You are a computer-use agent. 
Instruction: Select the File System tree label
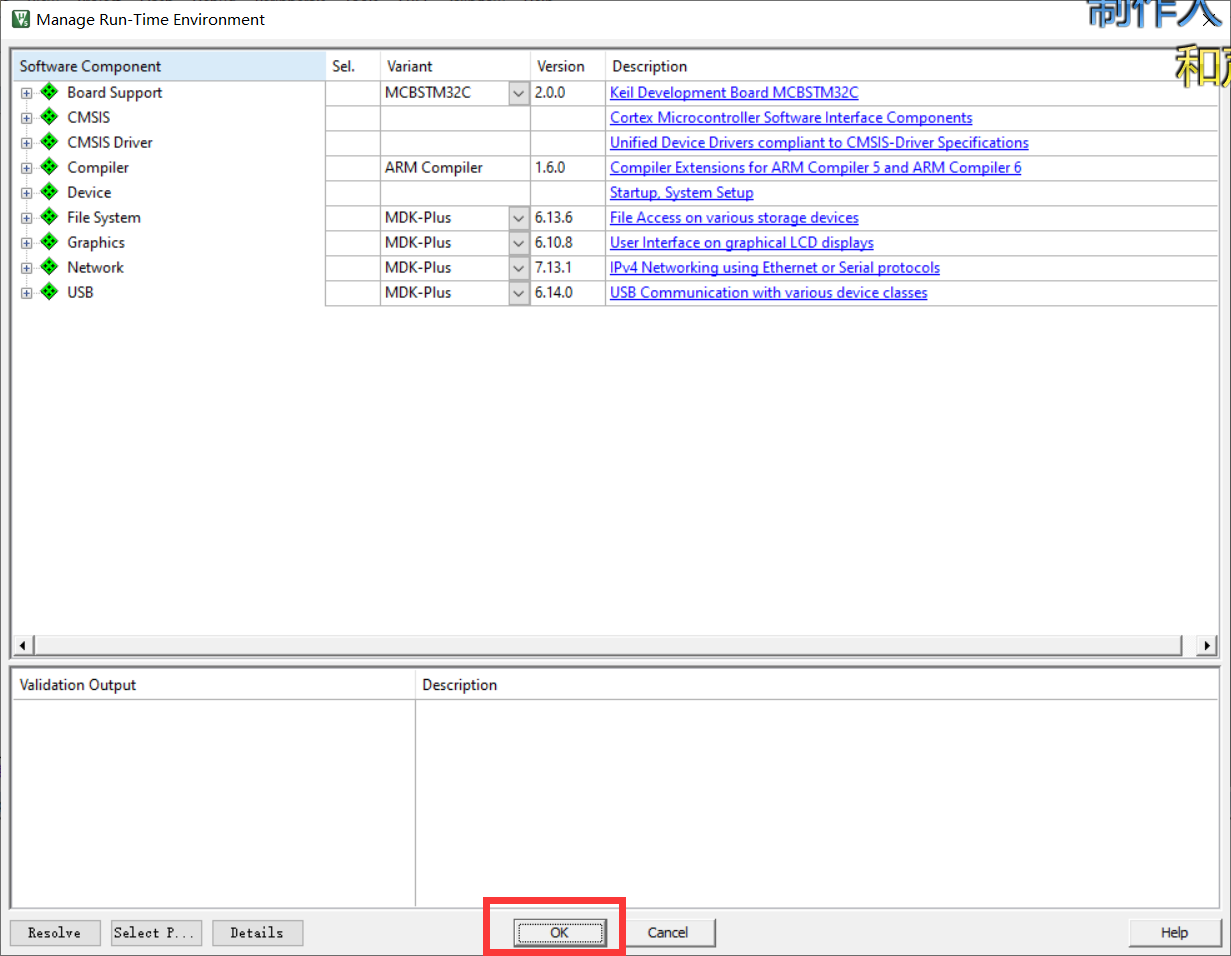click(x=104, y=217)
